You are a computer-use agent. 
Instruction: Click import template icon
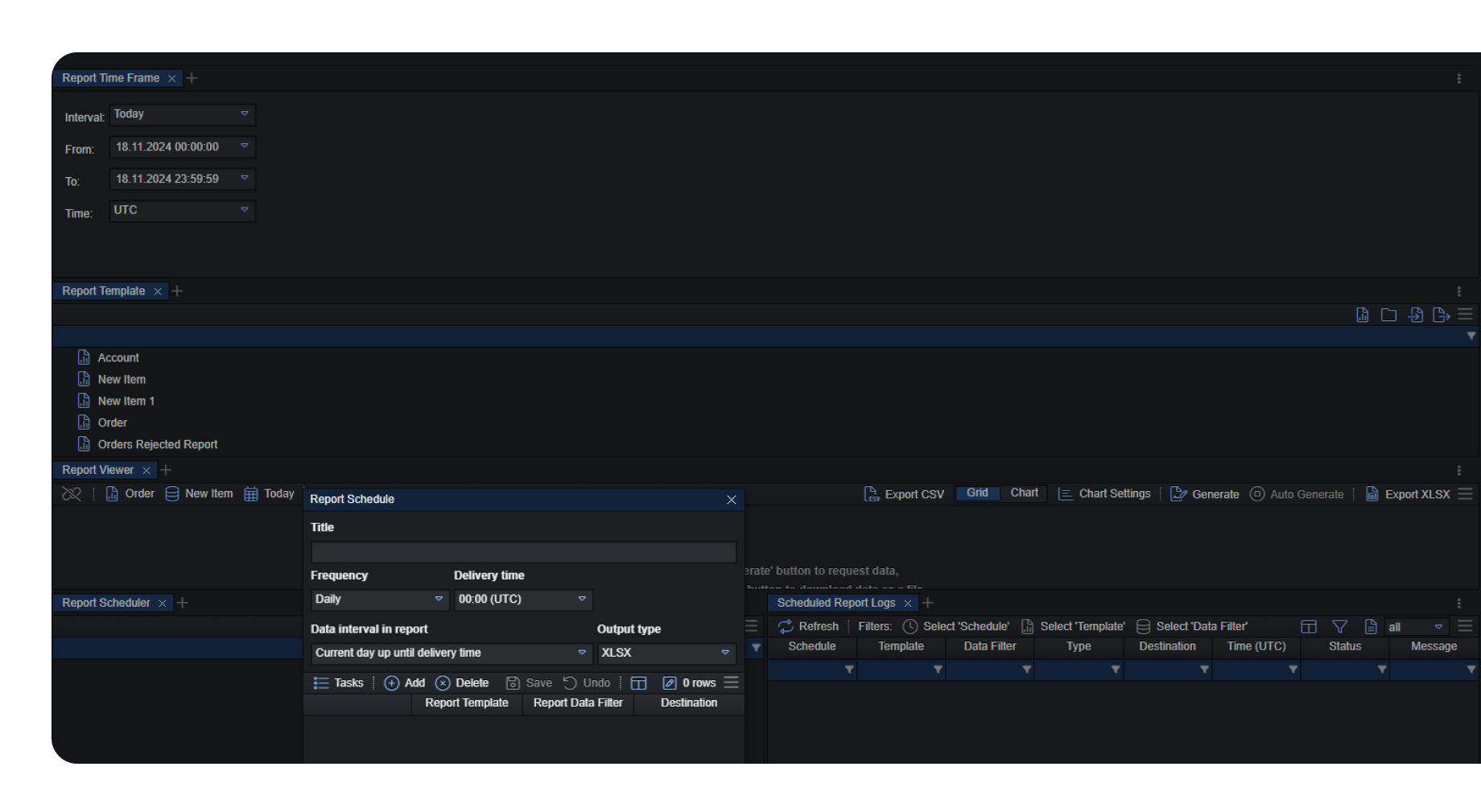pyautogui.click(x=1415, y=315)
